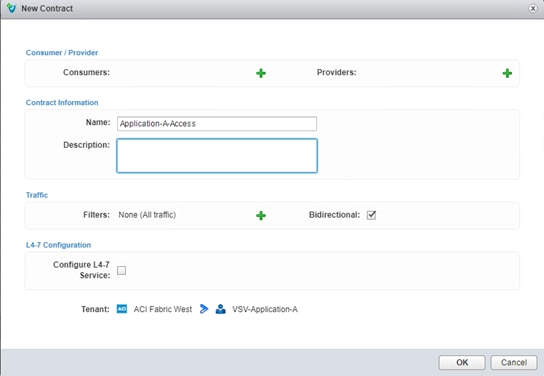Confirm the contract with OK
Viewport: 544px width, 376px height.
click(x=462, y=362)
